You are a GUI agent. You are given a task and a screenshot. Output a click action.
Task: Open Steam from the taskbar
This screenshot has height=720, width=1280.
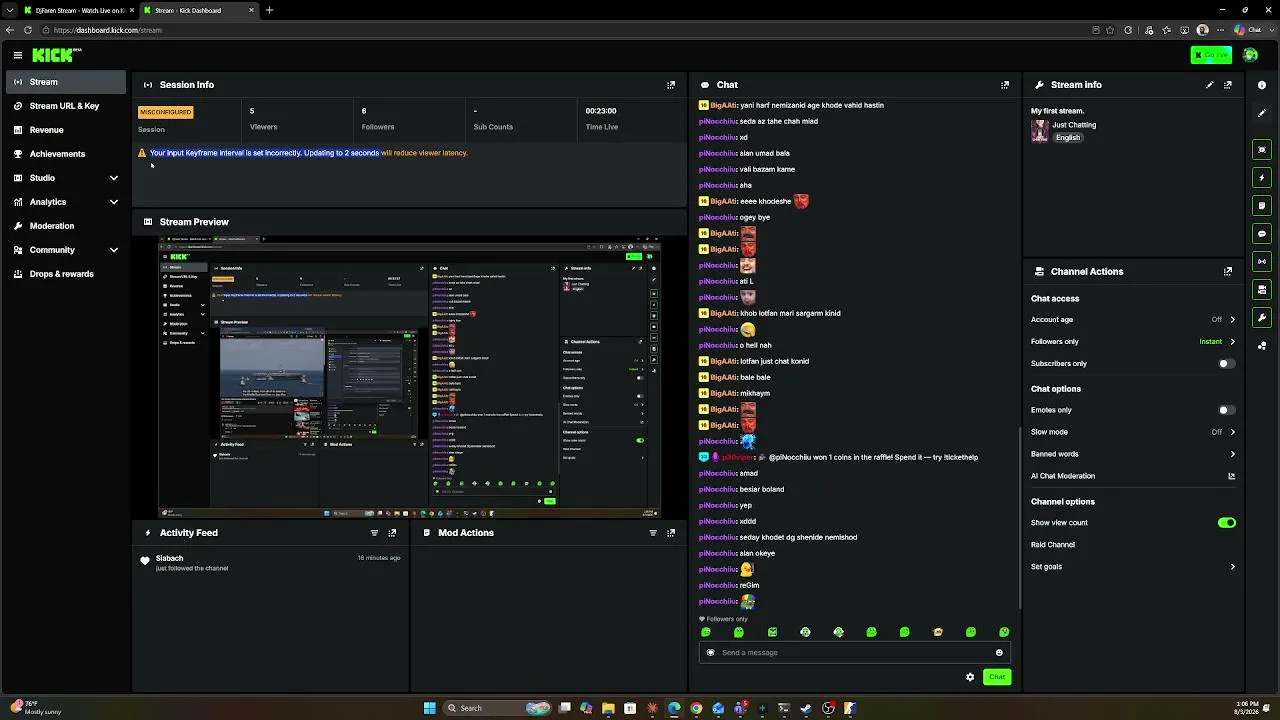(806, 708)
